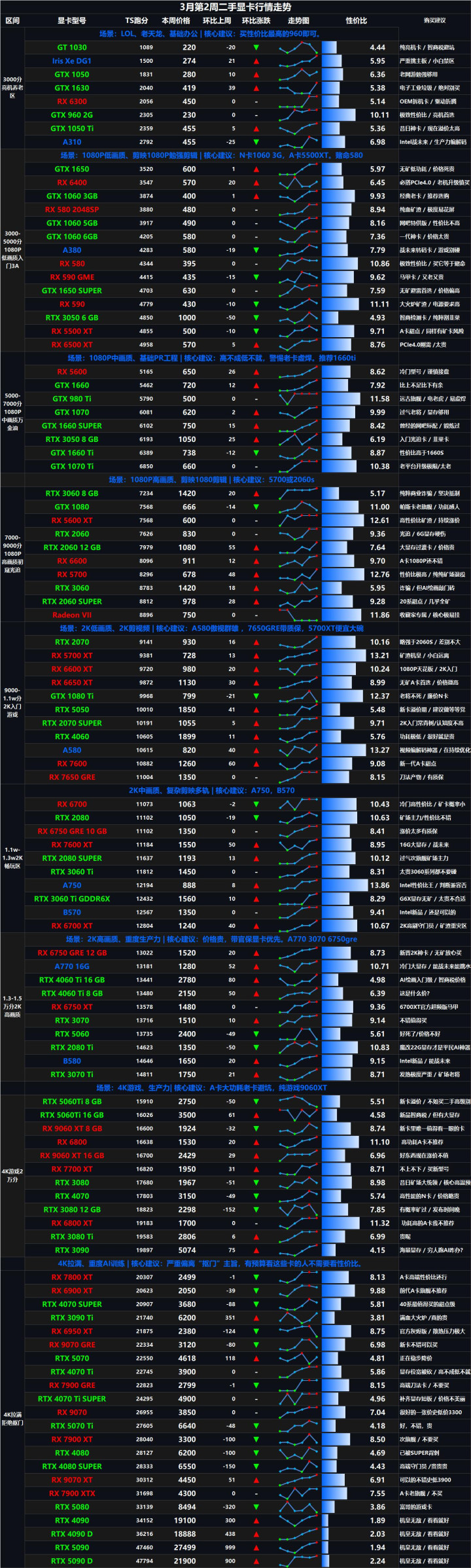This screenshot has height=1568, width=471.
Task: Click the title 3月第2周二手显卡行情走势
Action: coord(235,7)
